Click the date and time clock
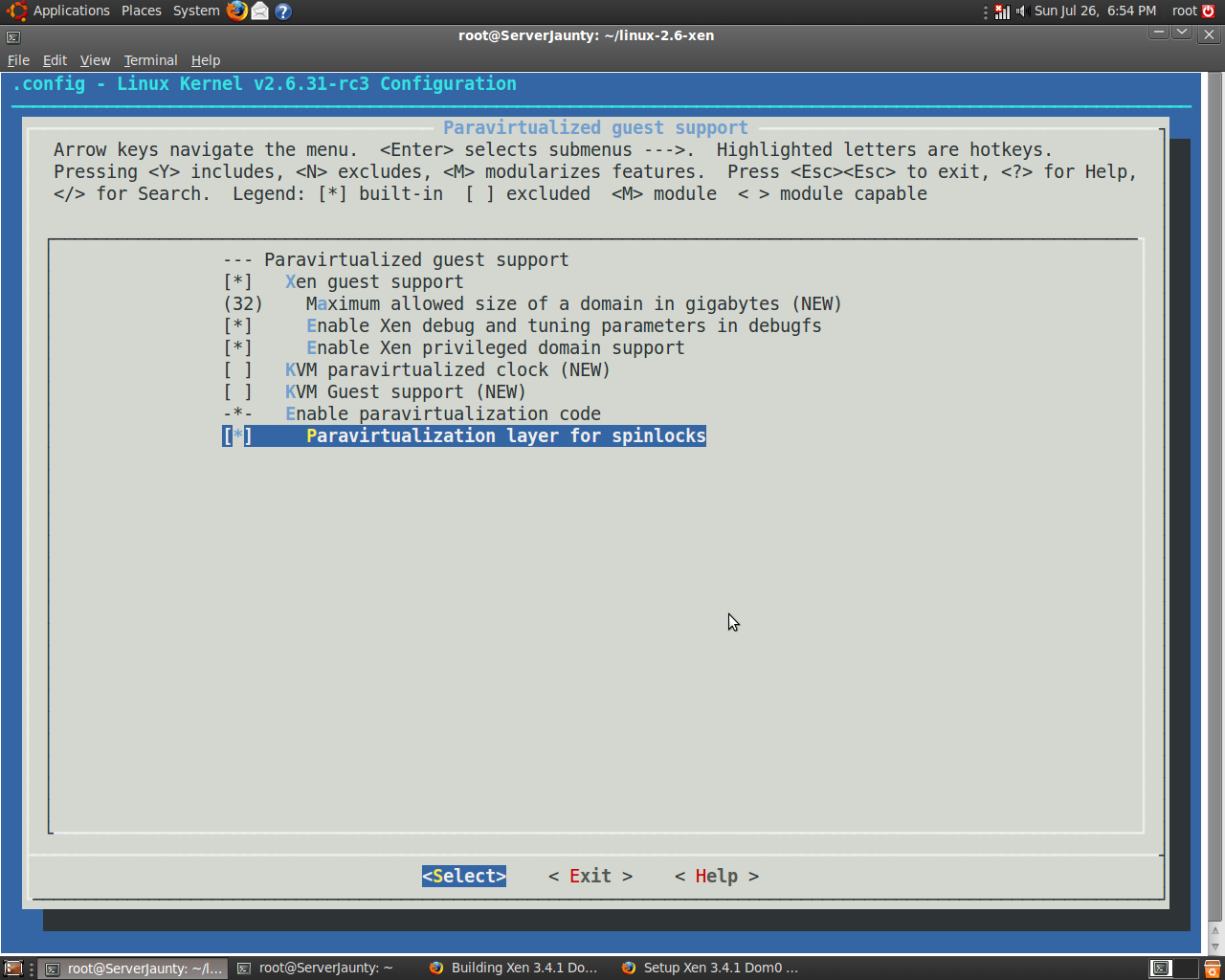Image resolution: width=1225 pixels, height=980 pixels. pyautogui.click(x=1095, y=11)
